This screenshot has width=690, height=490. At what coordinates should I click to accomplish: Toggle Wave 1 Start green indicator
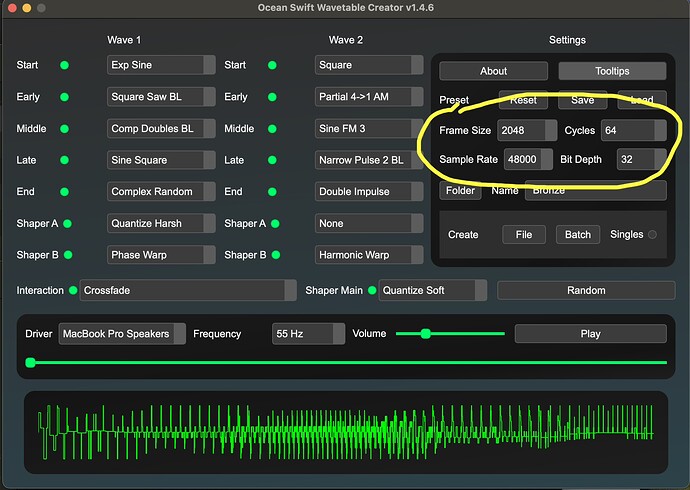tap(64, 65)
